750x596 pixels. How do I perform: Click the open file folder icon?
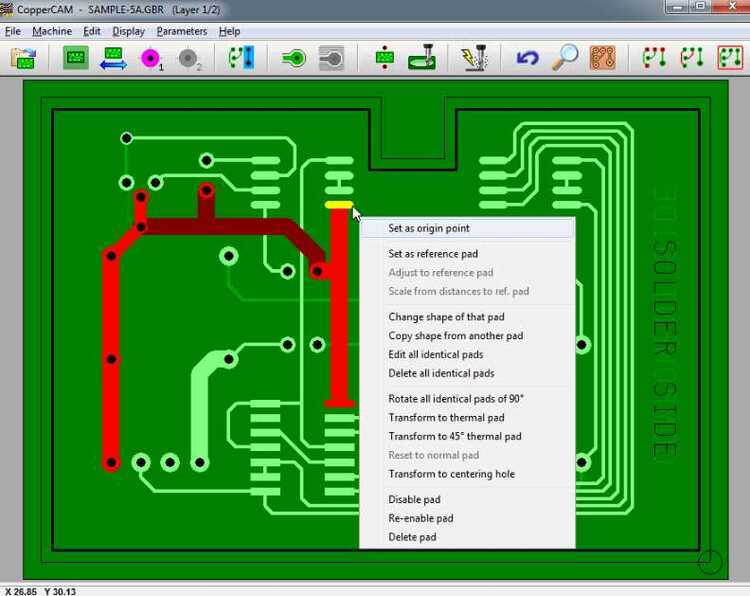click(23, 58)
